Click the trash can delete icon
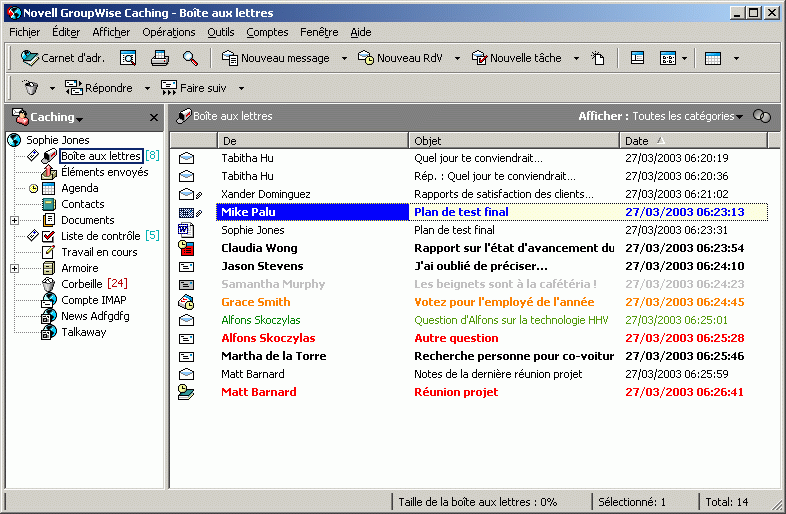Screen dimensions: 786x514 pyautogui.click(x=31, y=88)
